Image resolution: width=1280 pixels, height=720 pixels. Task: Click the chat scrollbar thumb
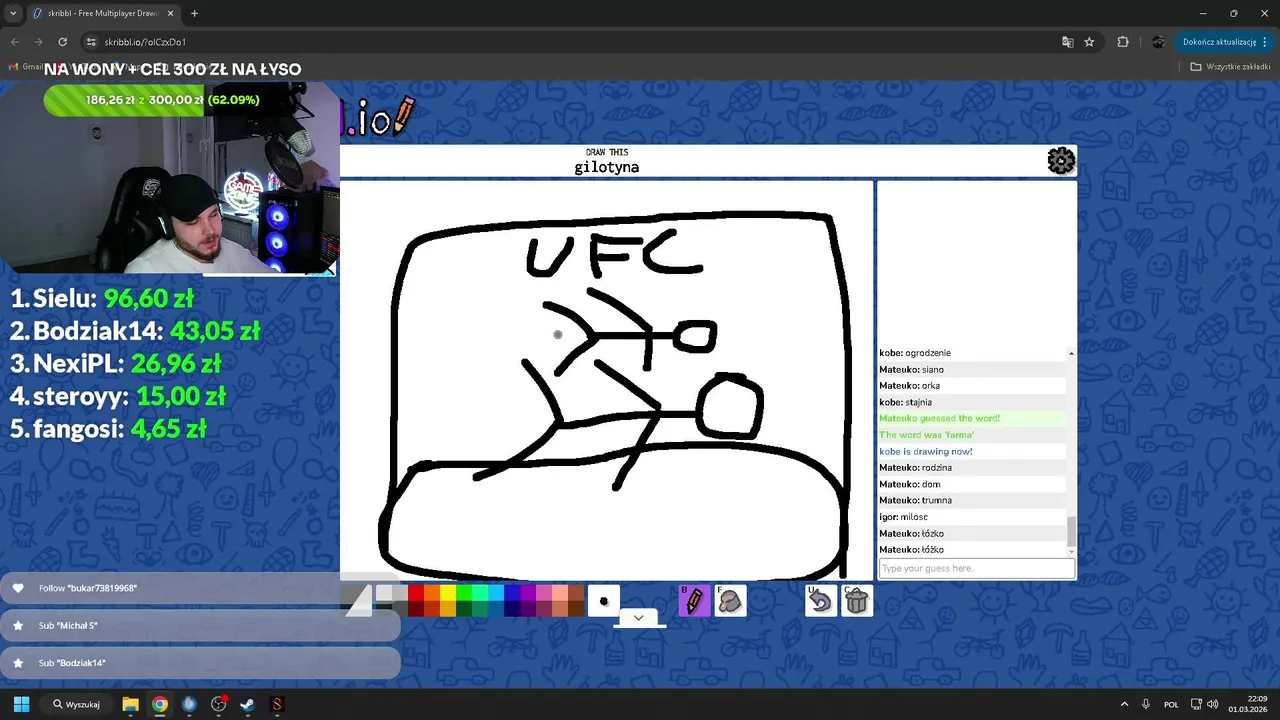coord(1071,532)
